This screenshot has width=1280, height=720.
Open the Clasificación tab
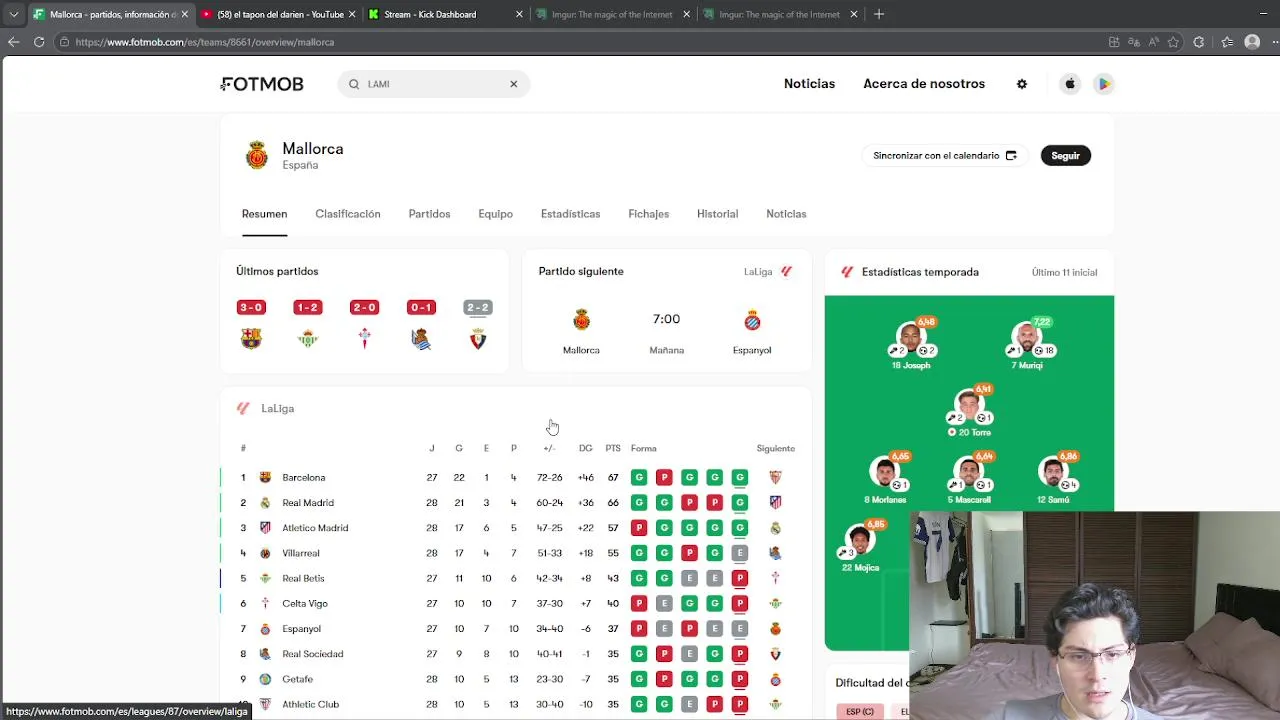(x=348, y=214)
